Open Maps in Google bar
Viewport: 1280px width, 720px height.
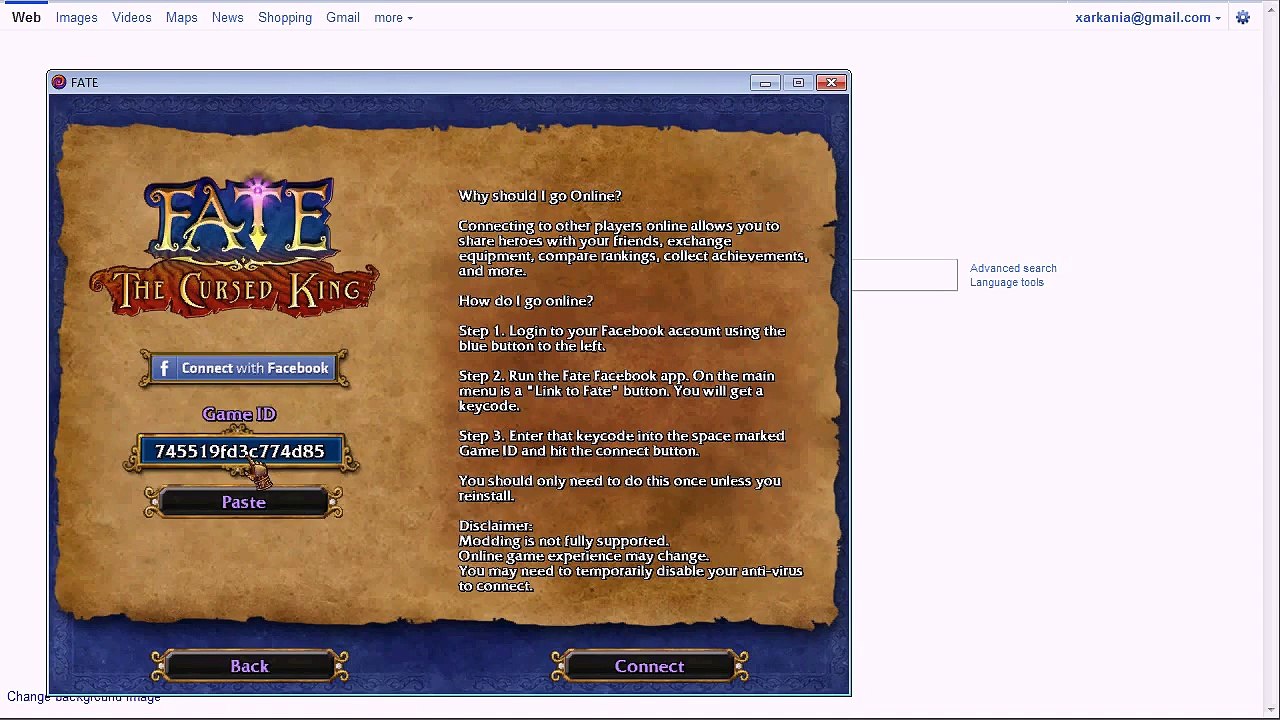tap(182, 17)
